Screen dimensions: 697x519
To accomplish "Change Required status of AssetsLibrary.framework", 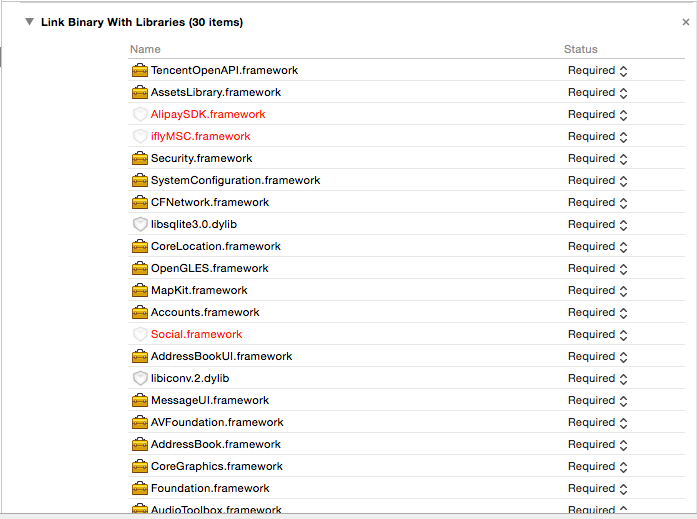I will (x=597, y=93).
